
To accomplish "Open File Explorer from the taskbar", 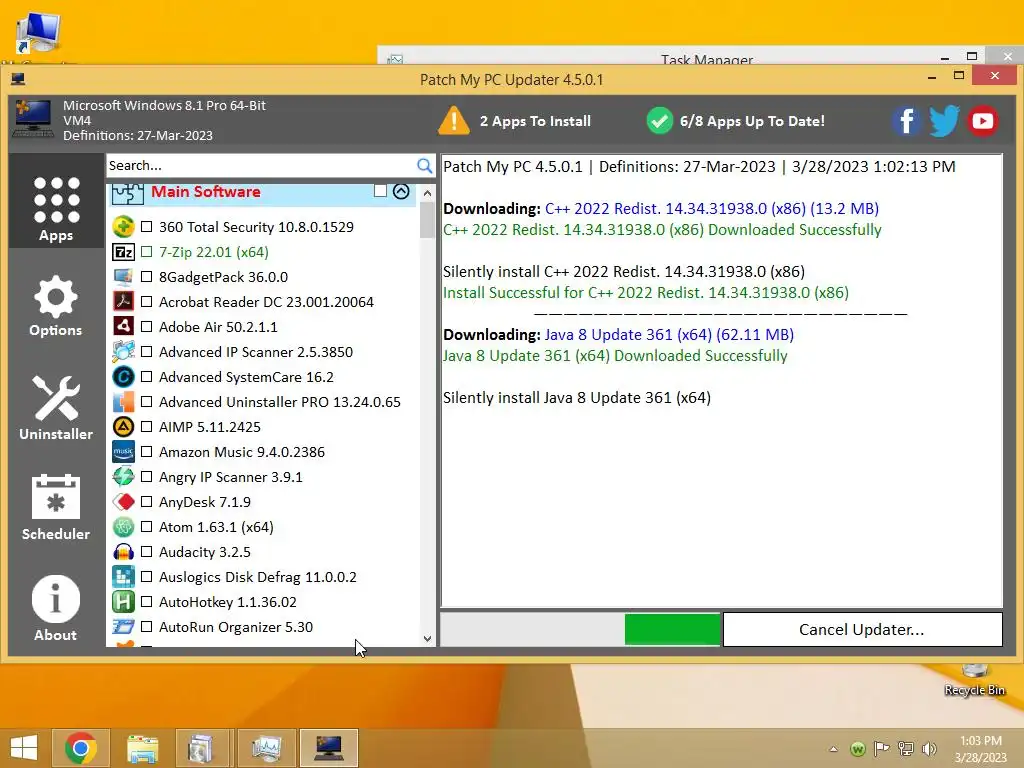I will coord(142,748).
